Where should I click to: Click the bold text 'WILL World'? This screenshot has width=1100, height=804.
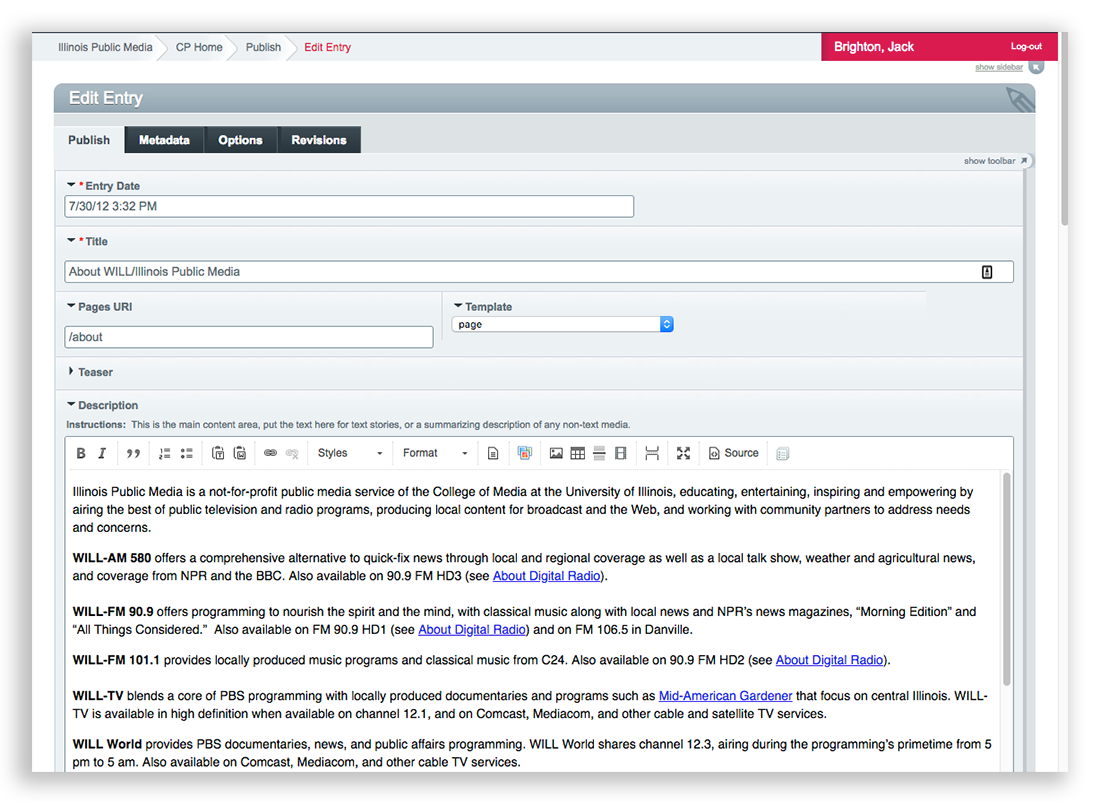point(107,744)
